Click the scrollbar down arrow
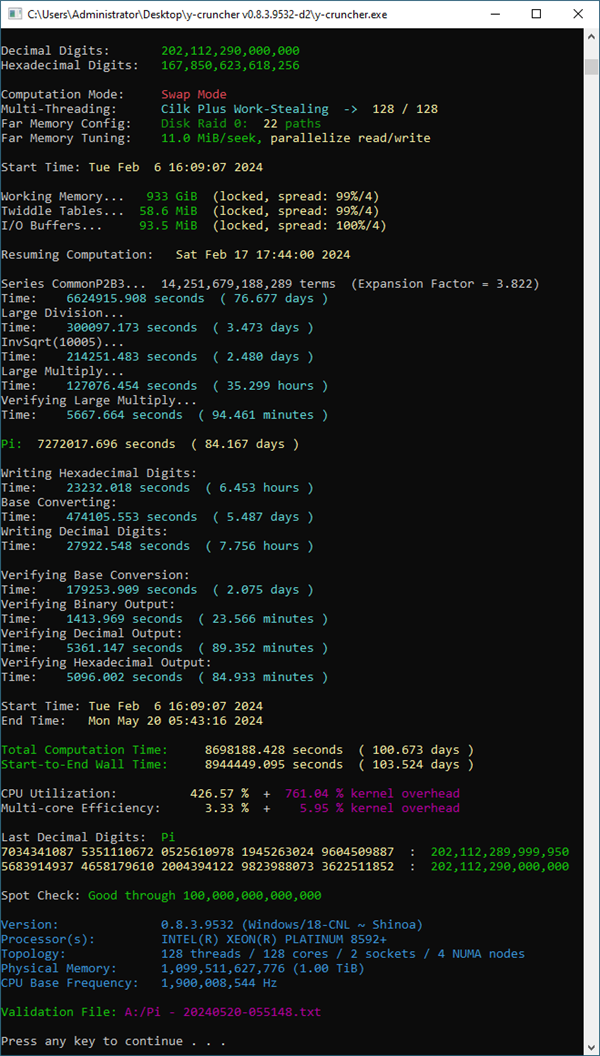 tap(591, 1046)
